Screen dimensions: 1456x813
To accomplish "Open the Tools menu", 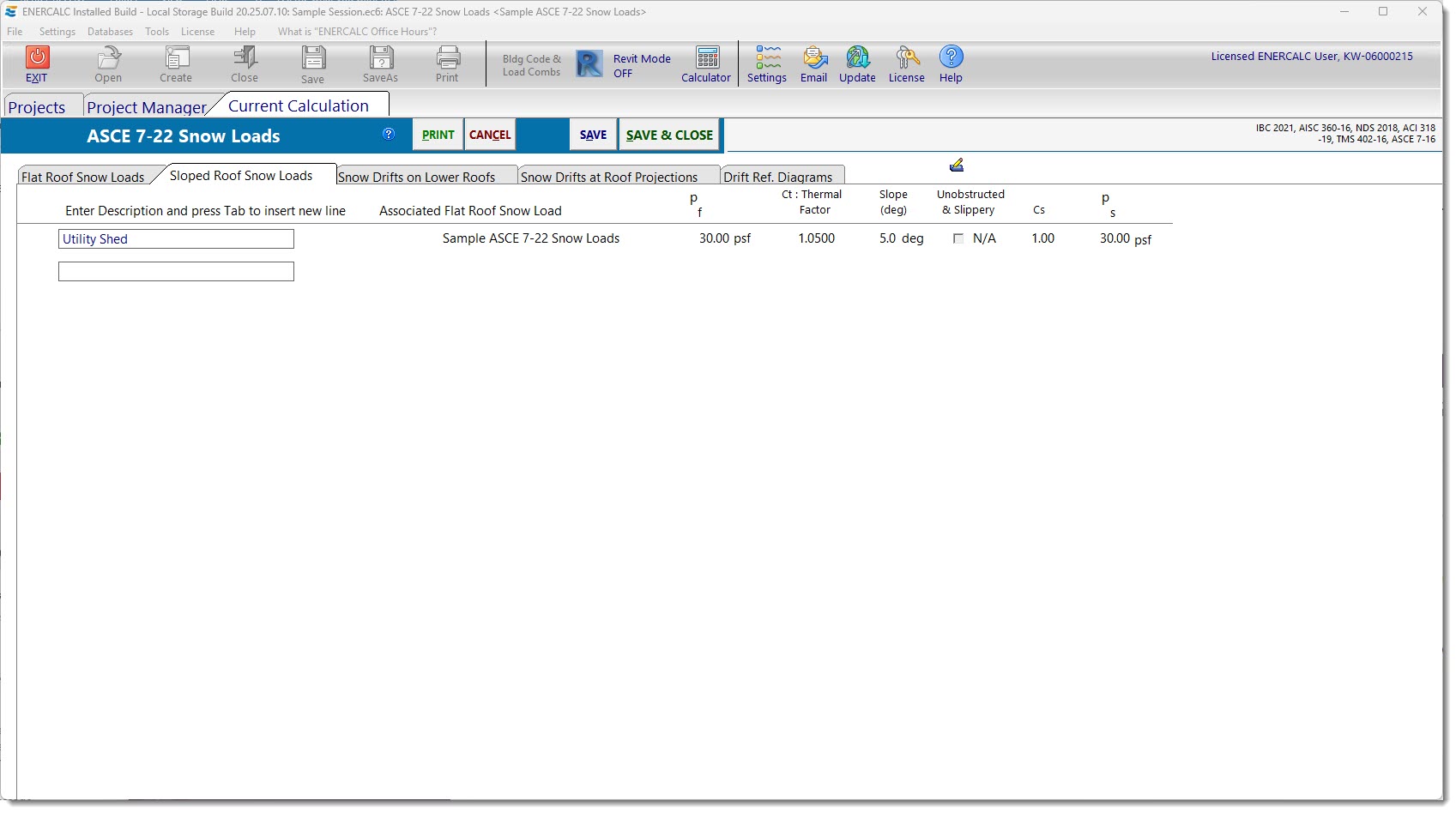I will [x=157, y=32].
